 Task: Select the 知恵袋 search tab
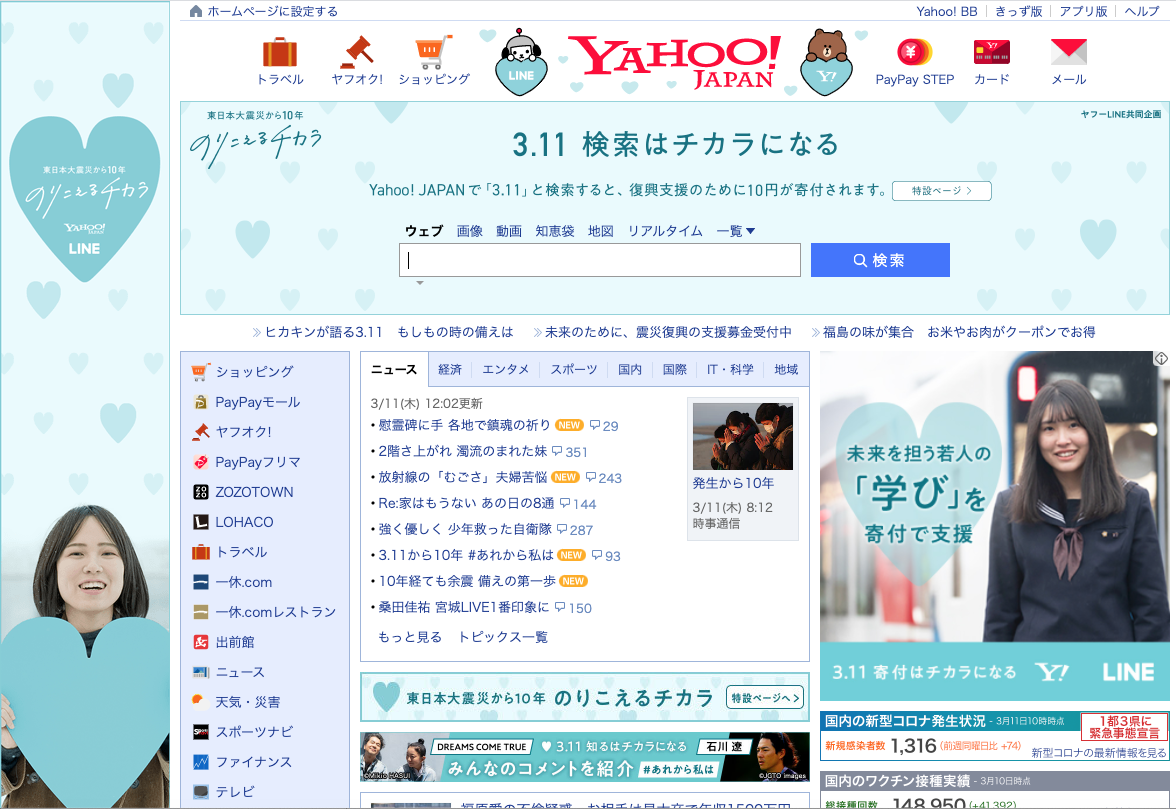point(555,231)
